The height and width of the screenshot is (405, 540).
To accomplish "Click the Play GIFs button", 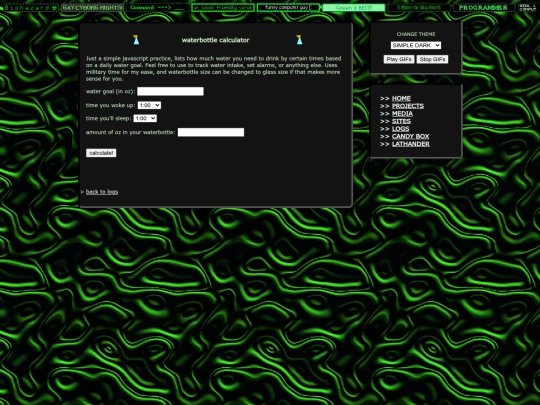I will 399,59.
